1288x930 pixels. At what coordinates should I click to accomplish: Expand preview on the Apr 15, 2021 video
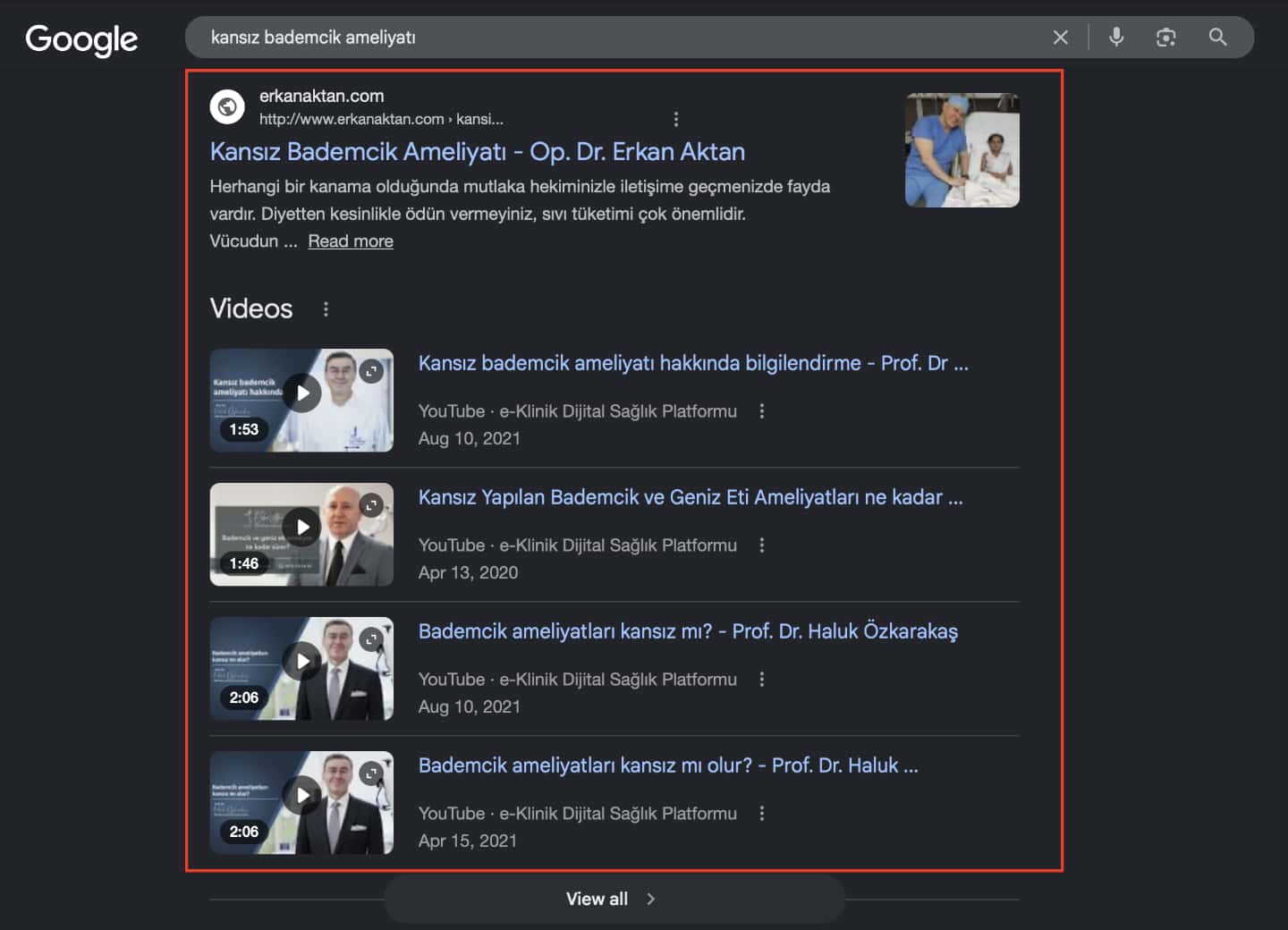point(371,774)
